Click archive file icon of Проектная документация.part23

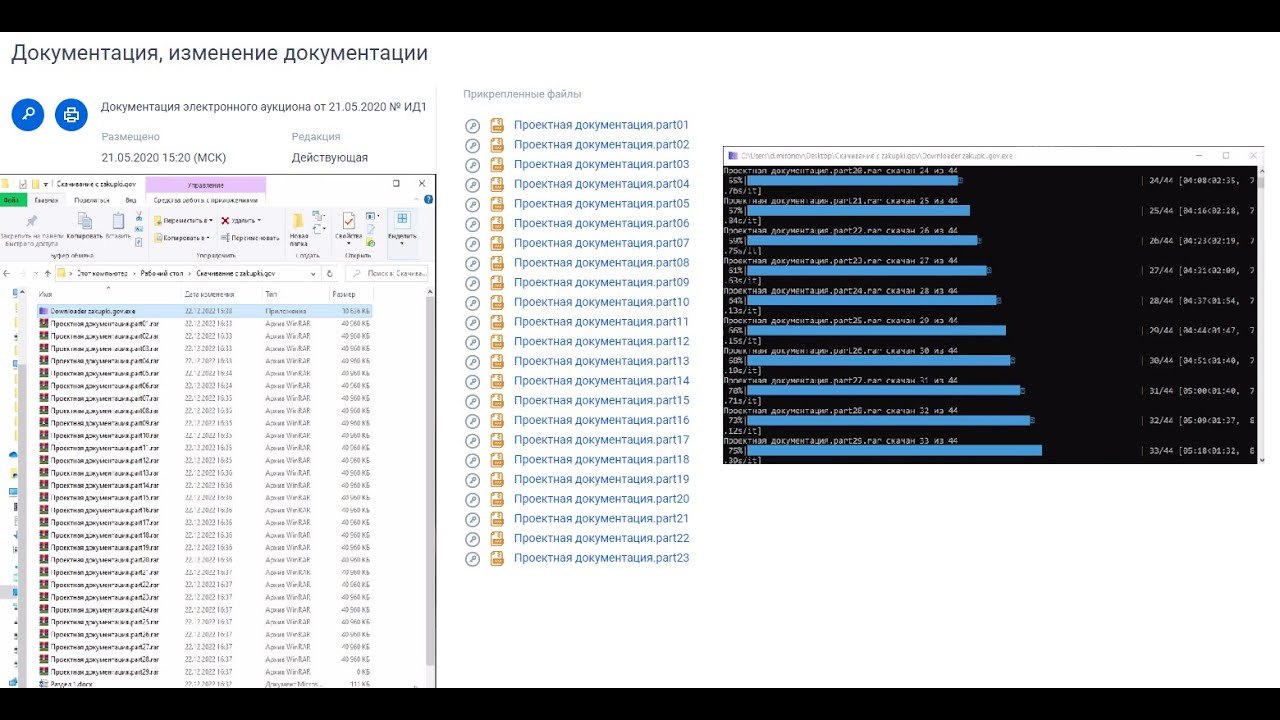497,559
